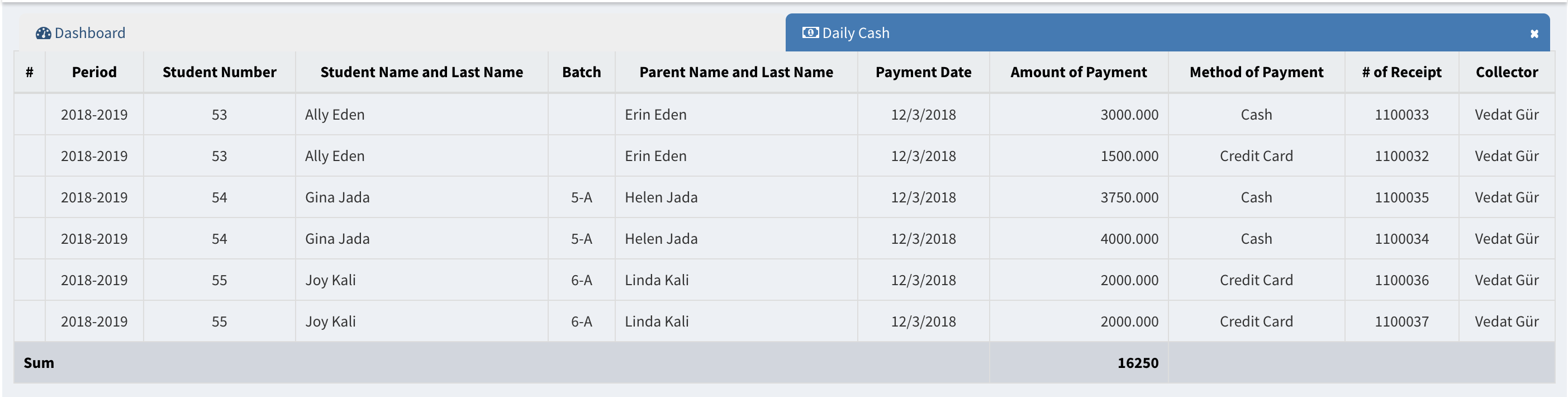Click the Dashboard gauge icon

[43, 33]
